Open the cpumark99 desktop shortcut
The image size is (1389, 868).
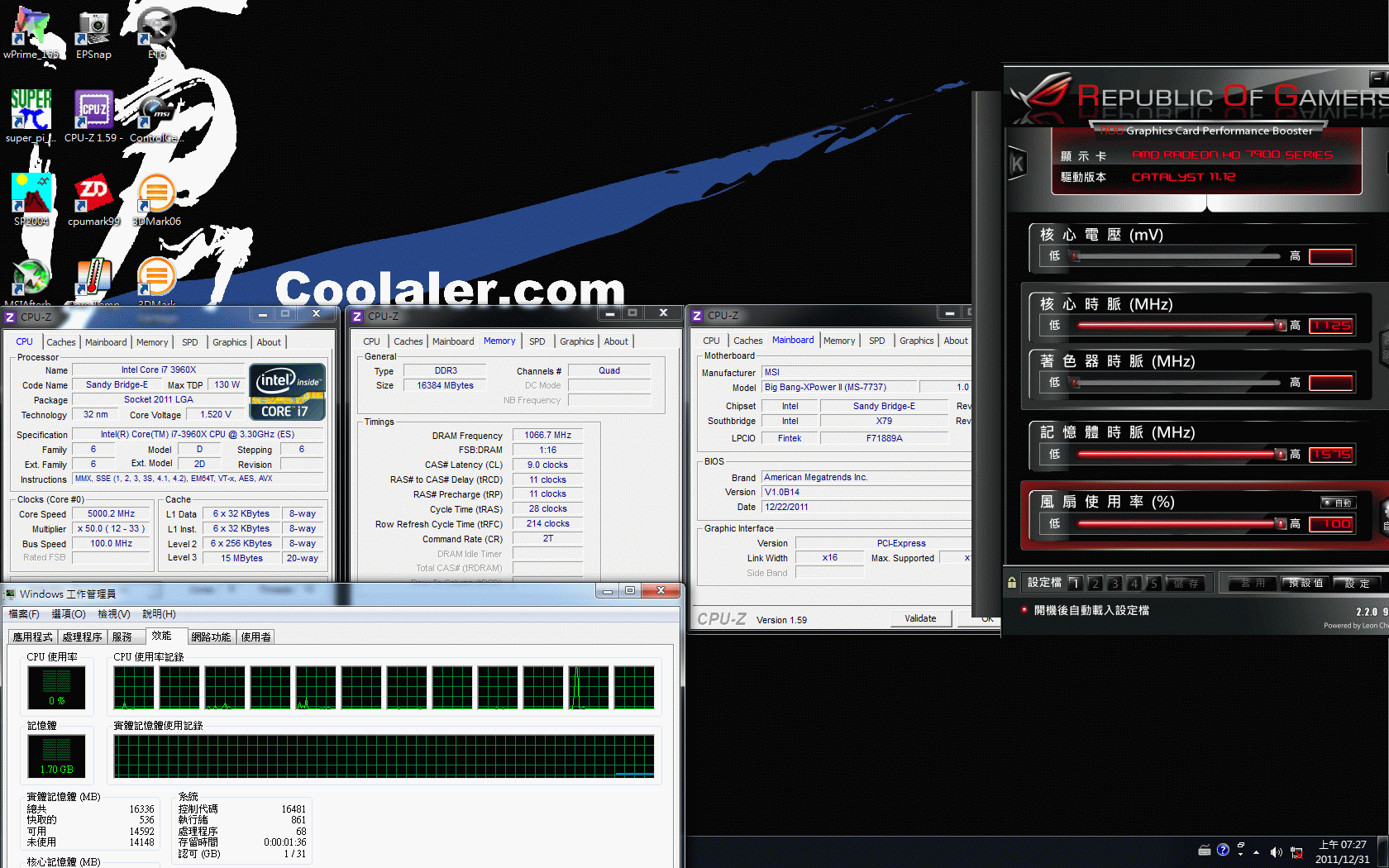point(93,199)
